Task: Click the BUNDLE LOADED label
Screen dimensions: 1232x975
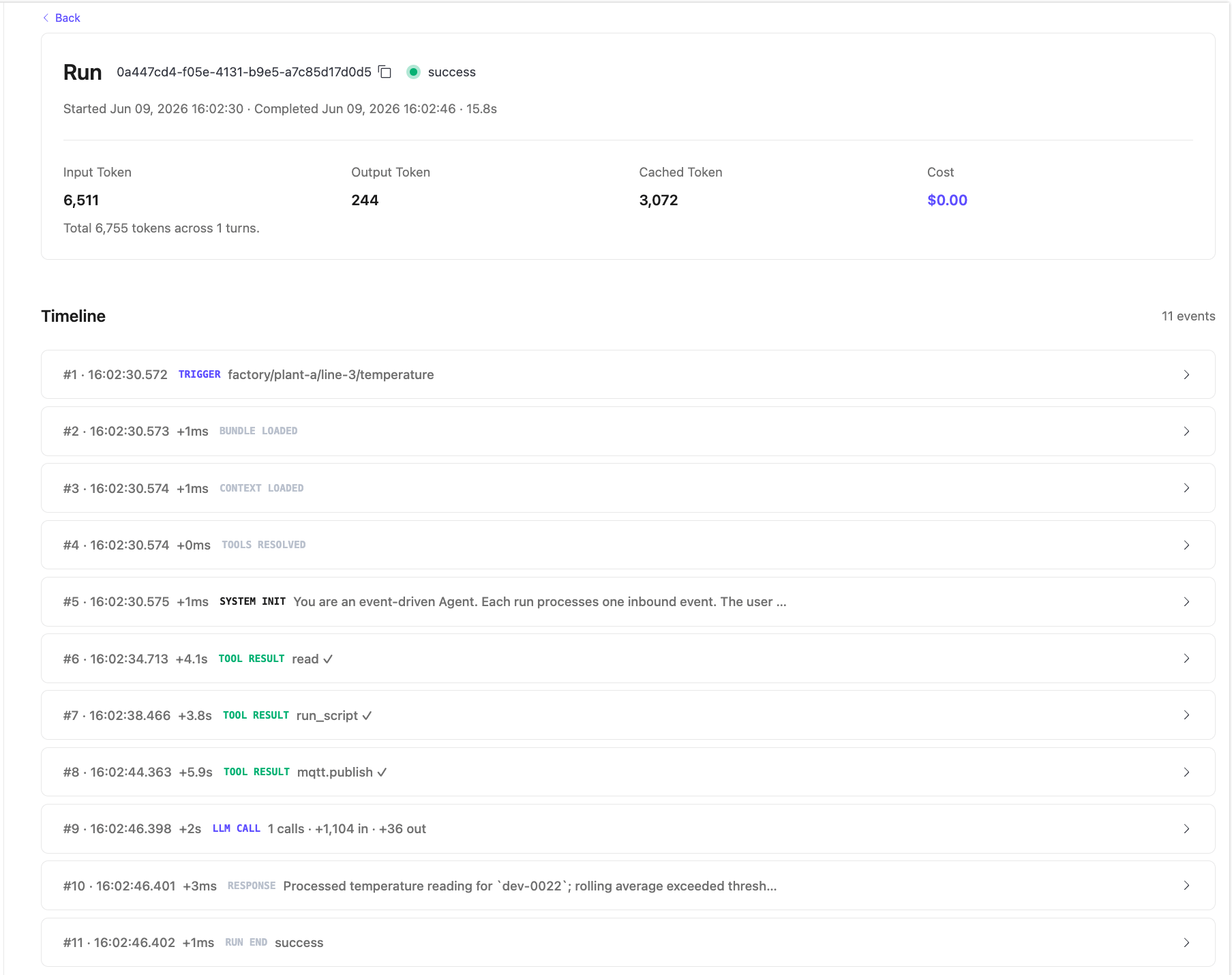Action: (258, 431)
